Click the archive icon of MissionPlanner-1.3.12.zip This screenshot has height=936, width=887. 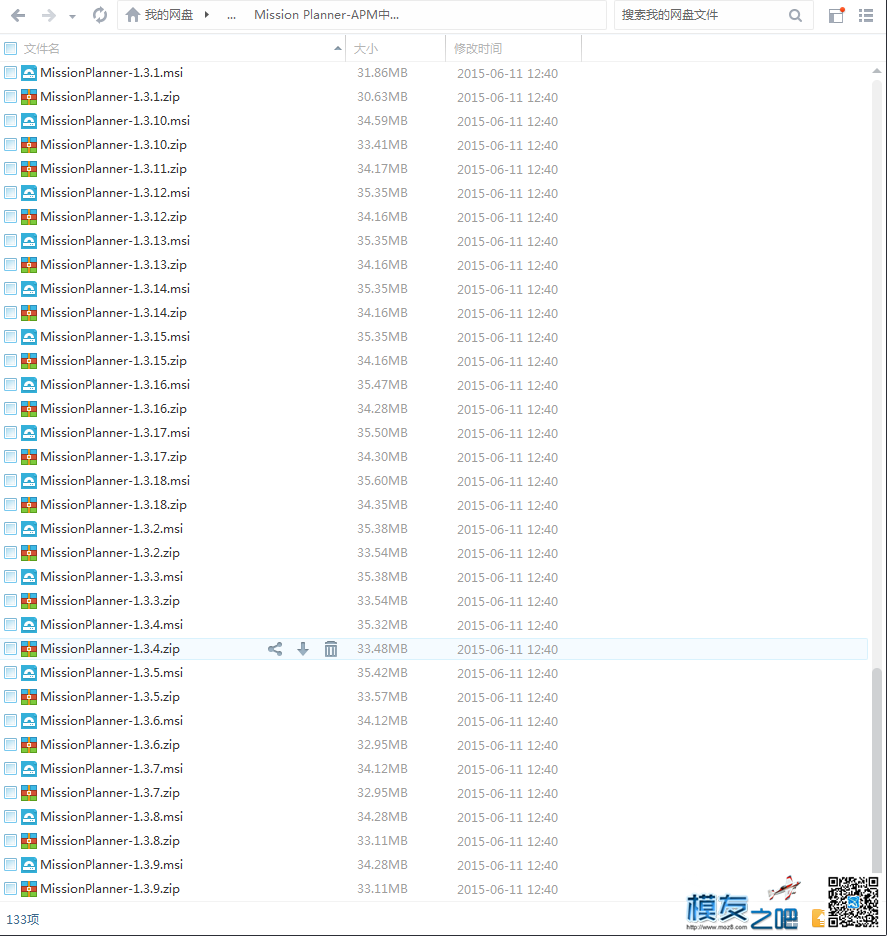point(29,217)
